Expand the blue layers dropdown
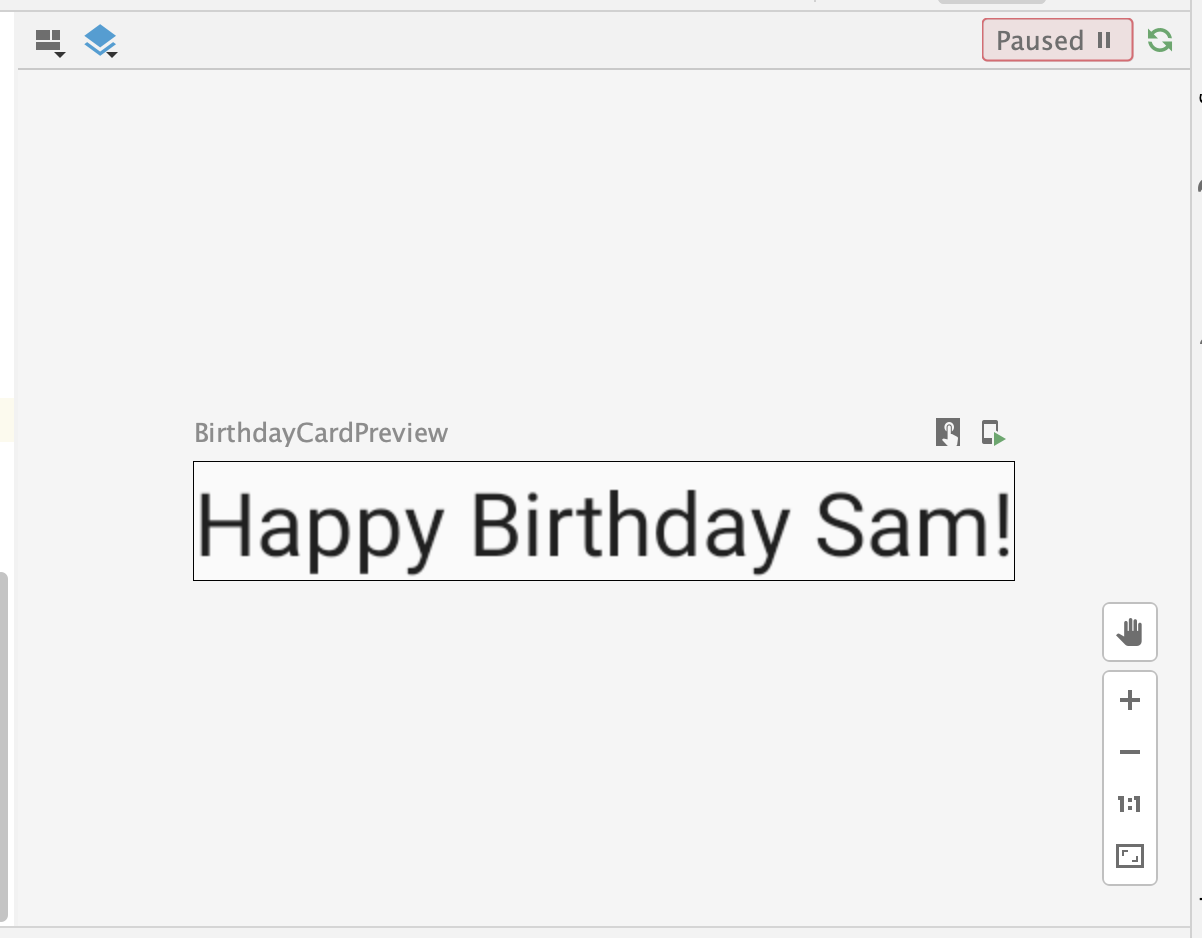The width and height of the screenshot is (1202, 938). [x=101, y=42]
